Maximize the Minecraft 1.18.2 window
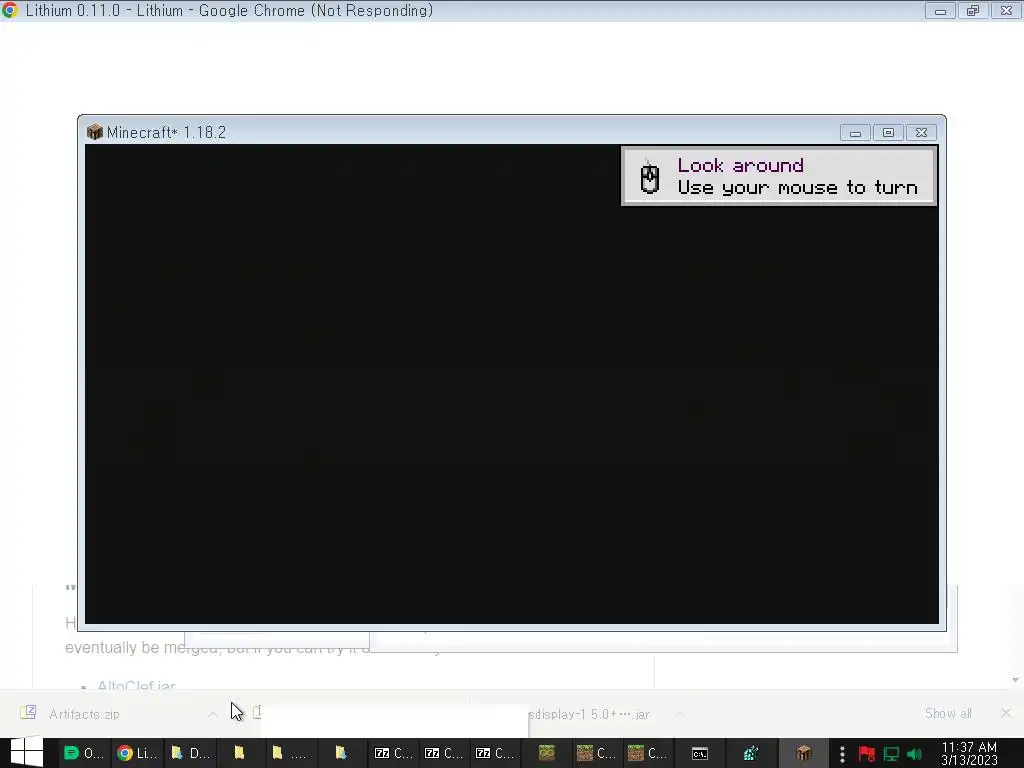 coord(888,133)
